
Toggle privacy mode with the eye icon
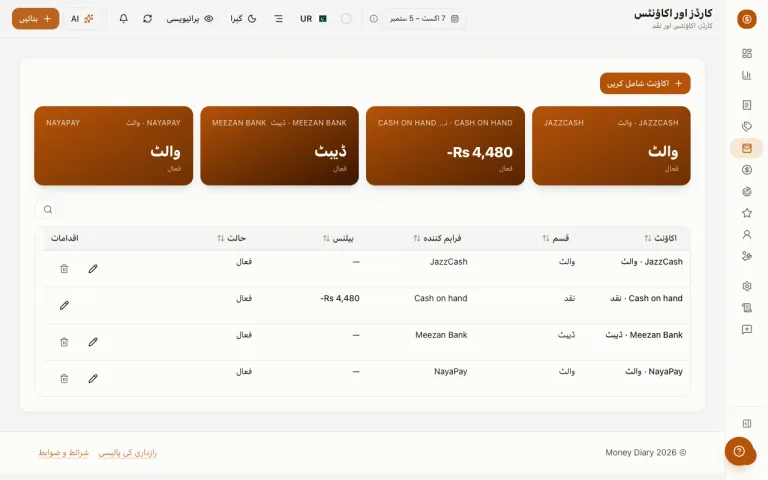[190, 19]
